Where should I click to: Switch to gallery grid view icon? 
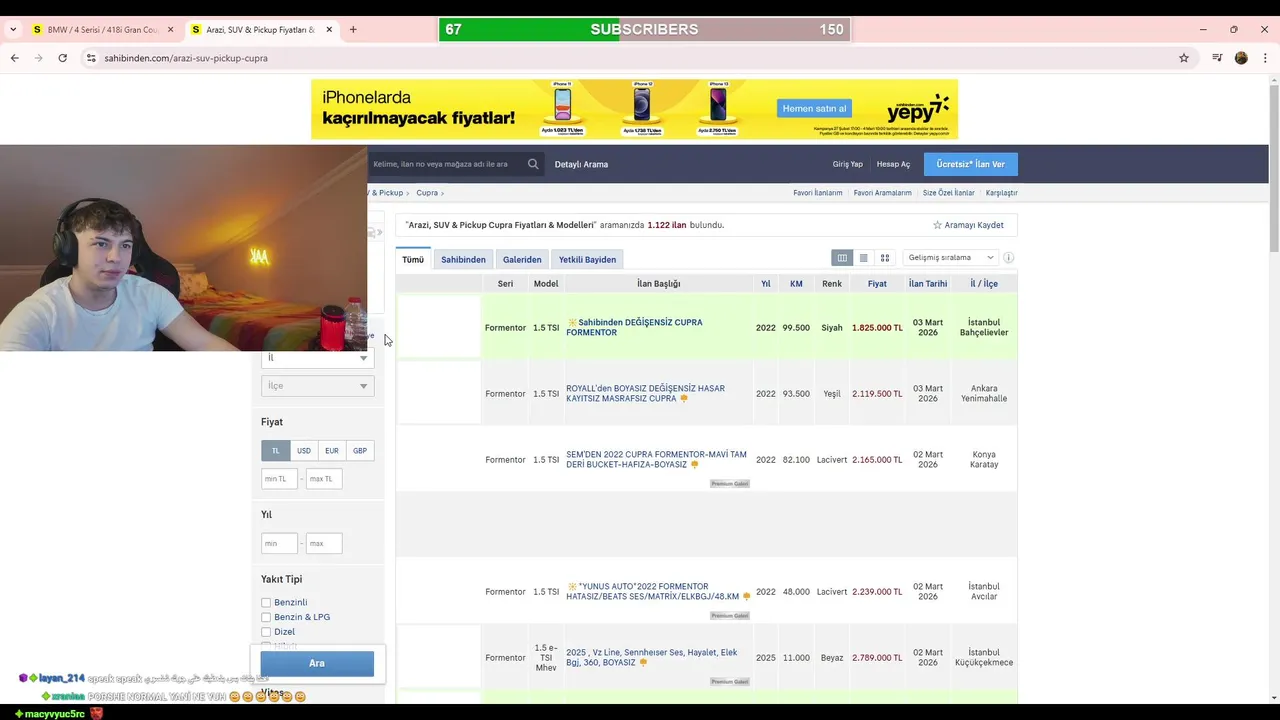pyautogui.click(x=885, y=258)
